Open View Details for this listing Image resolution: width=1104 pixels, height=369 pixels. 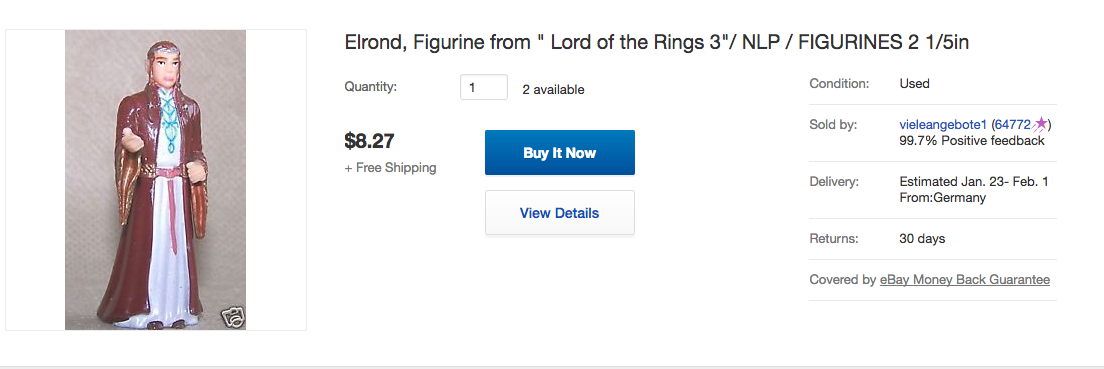click(560, 213)
